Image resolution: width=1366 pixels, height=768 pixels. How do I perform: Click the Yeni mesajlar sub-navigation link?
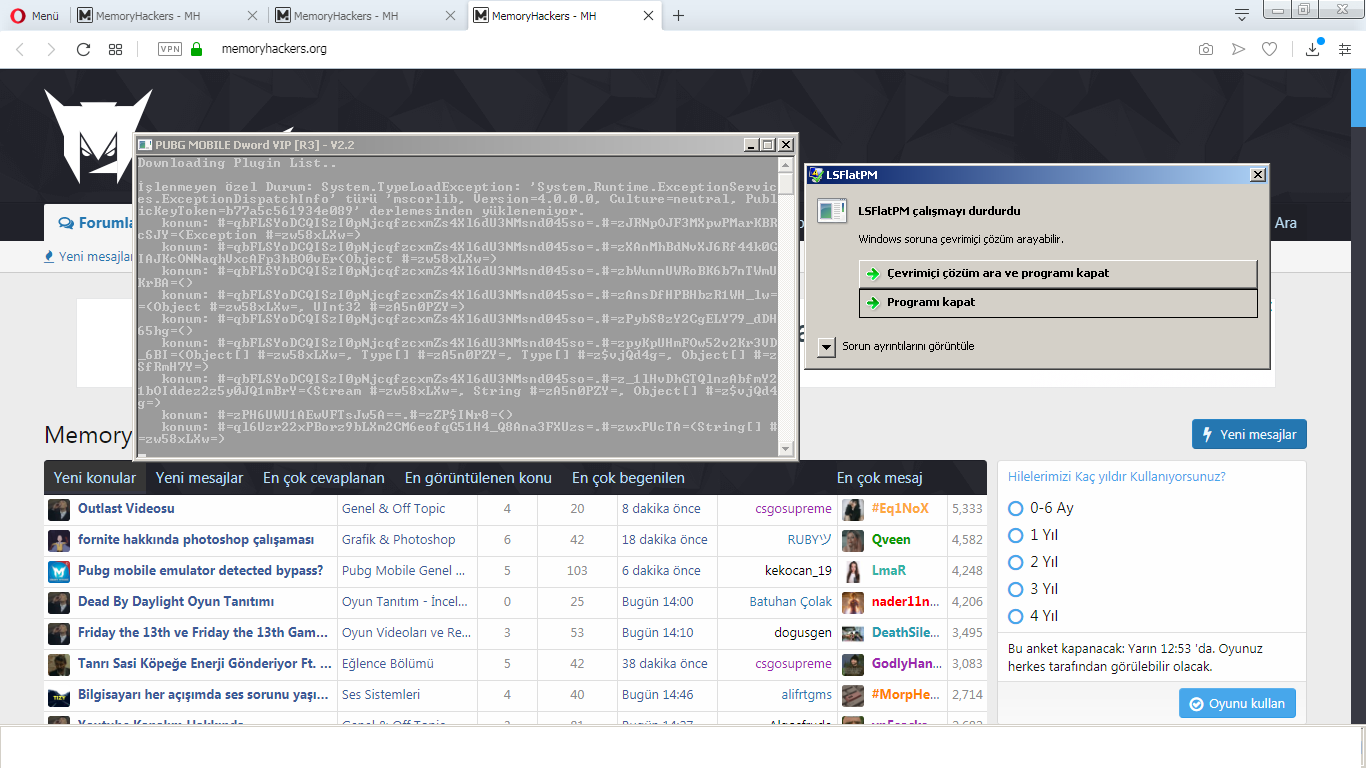tap(90, 256)
